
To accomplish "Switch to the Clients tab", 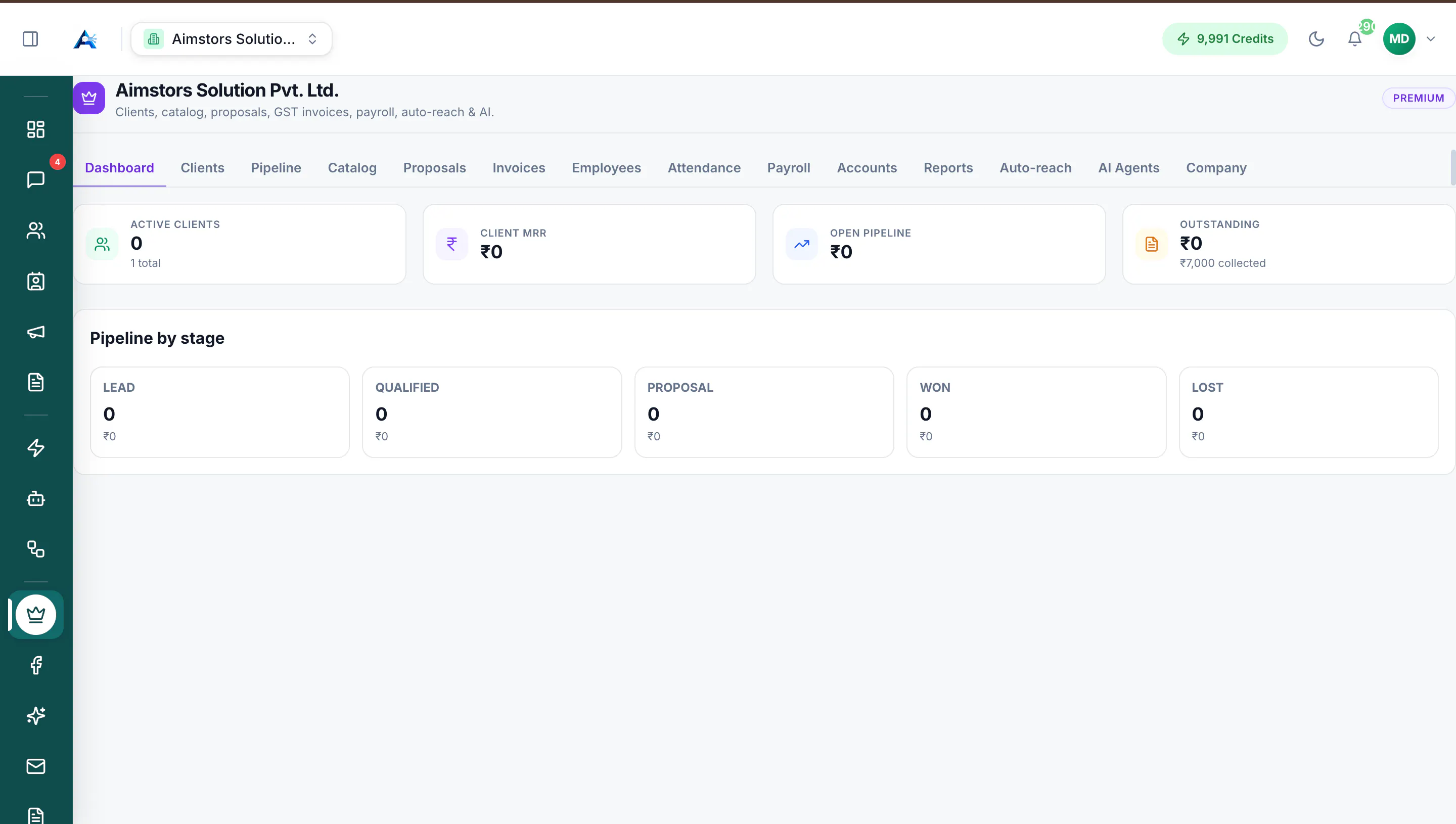I will [203, 168].
